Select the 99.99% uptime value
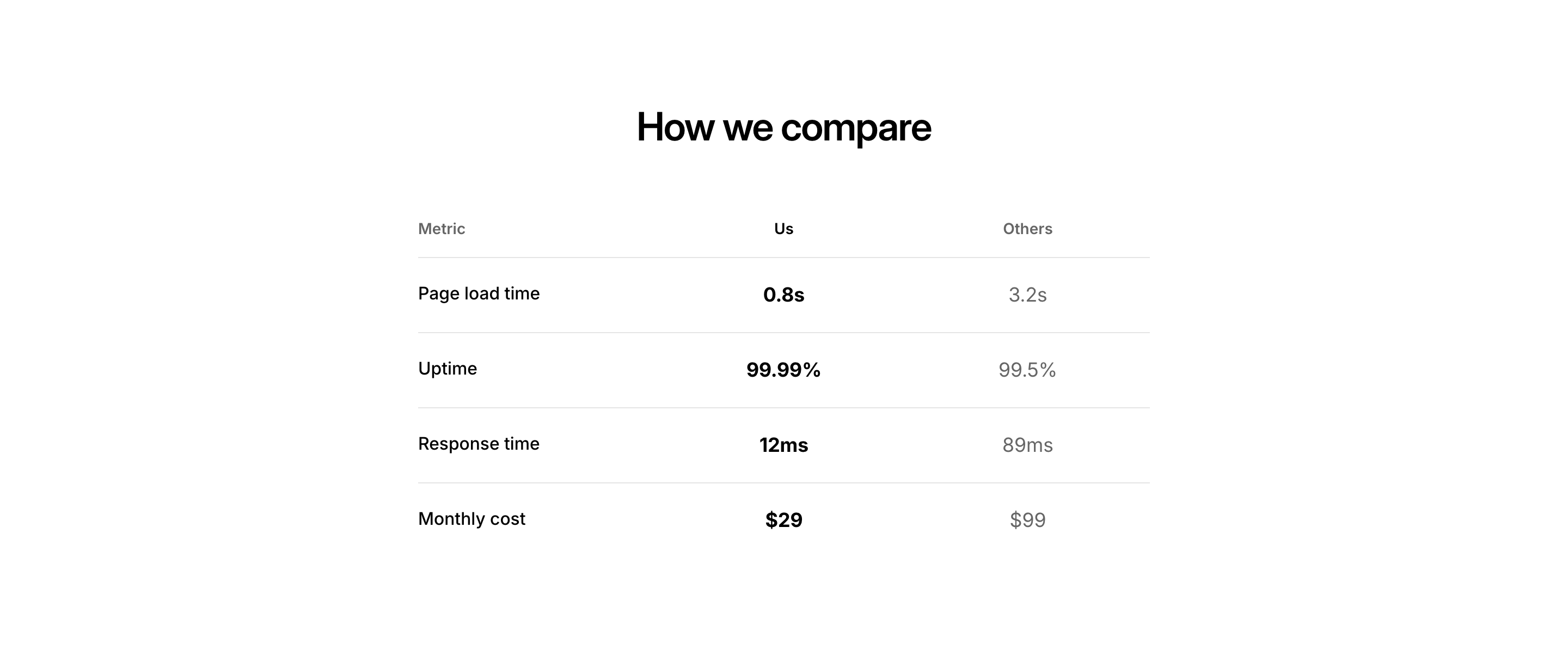This screenshot has width=1568, height=662. tap(783, 370)
